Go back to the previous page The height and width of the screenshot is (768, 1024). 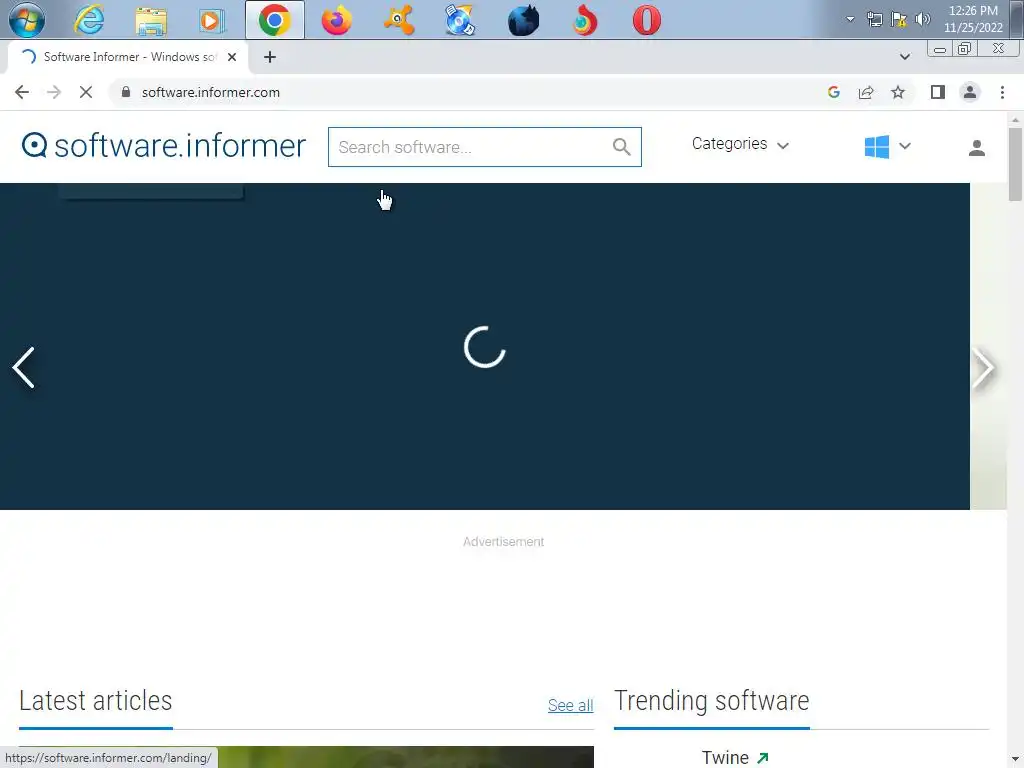pyautogui.click(x=22, y=92)
